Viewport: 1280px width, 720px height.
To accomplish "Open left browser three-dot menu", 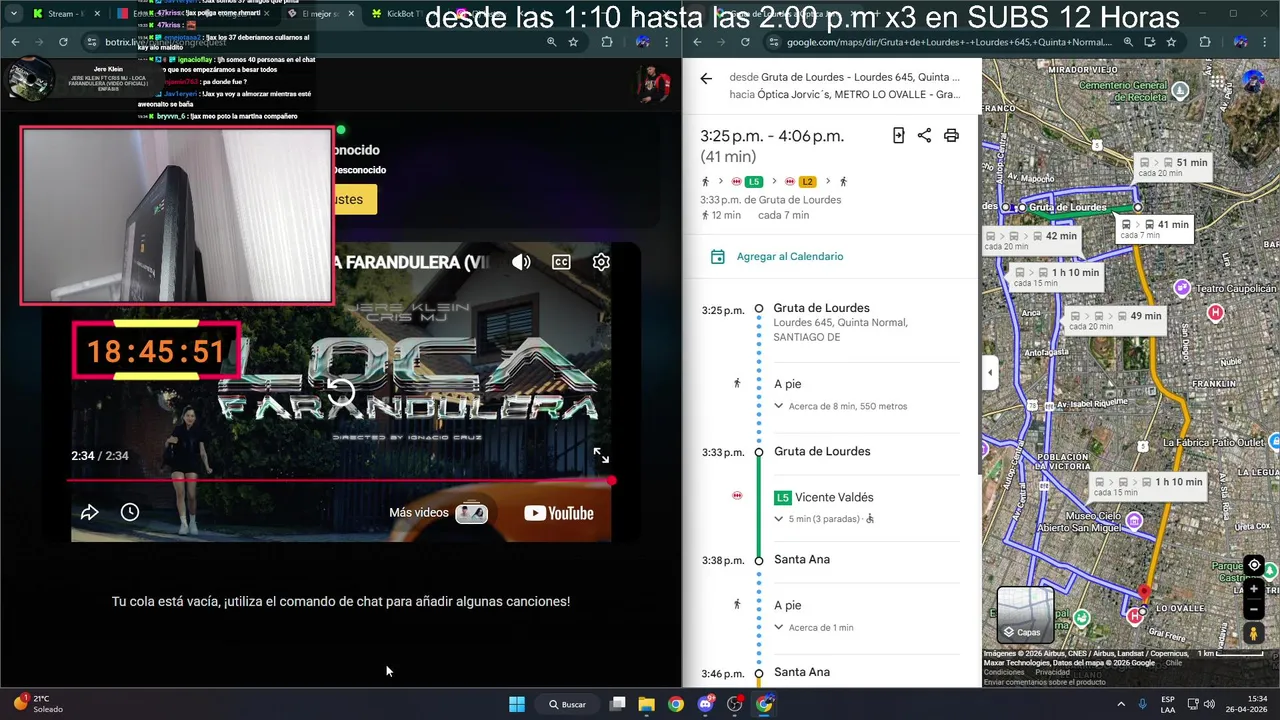I will coord(667,42).
